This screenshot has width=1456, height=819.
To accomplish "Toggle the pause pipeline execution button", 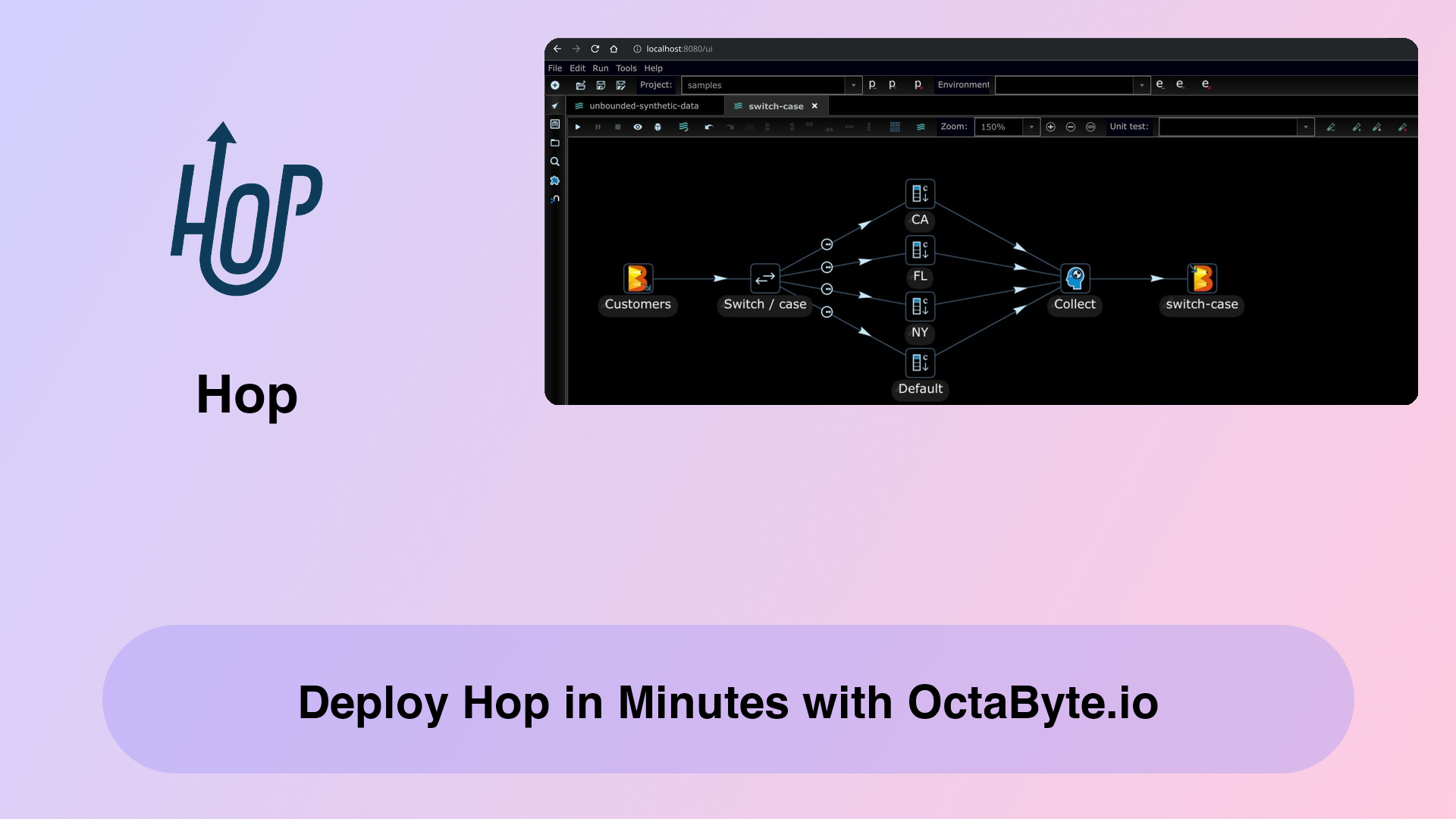I will click(598, 126).
